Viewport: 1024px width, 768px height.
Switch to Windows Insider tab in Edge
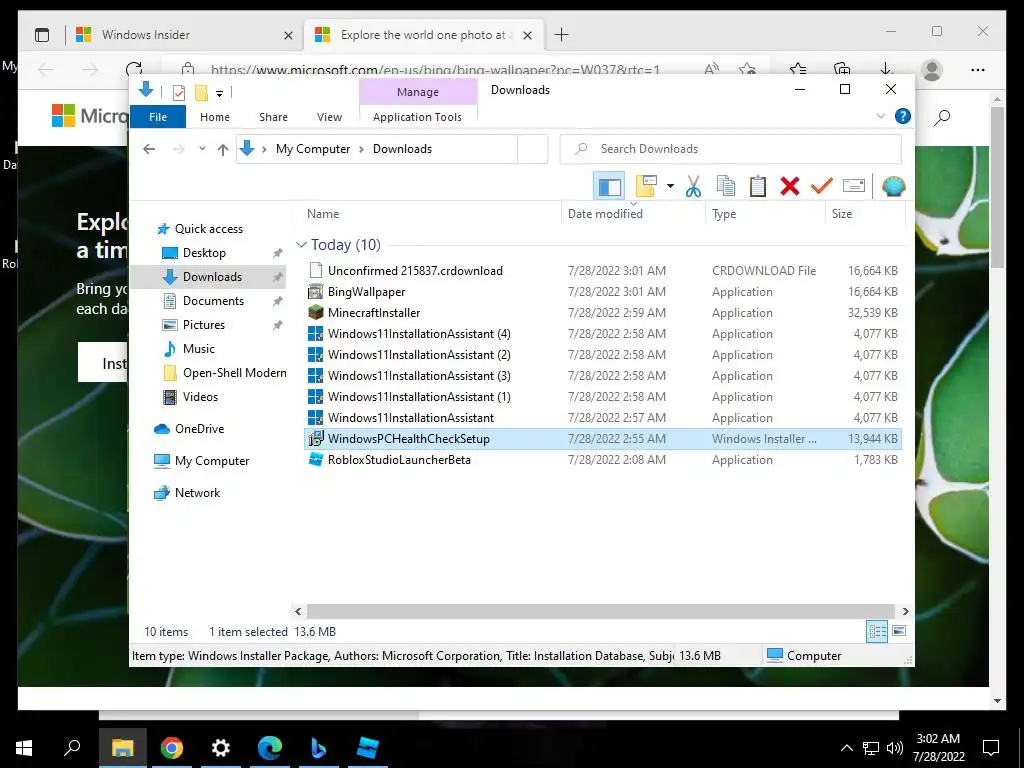[x=185, y=35]
